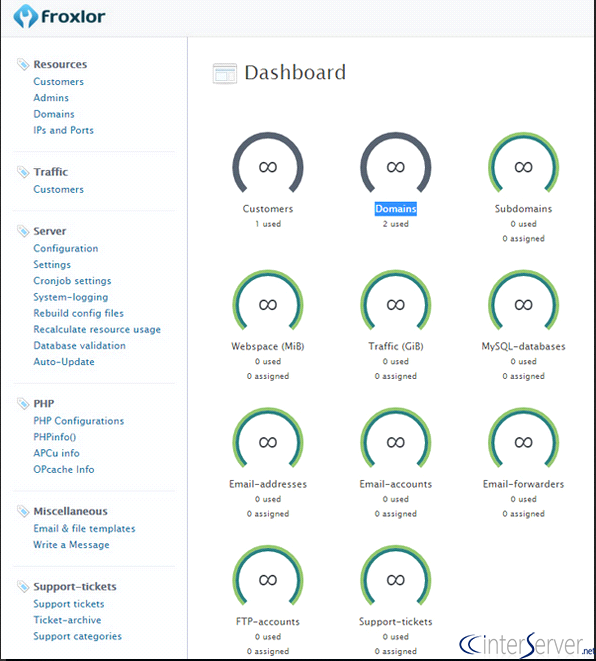Click the Froxlor brand name text
The width and height of the screenshot is (596, 661).
(x=73, y=16)
